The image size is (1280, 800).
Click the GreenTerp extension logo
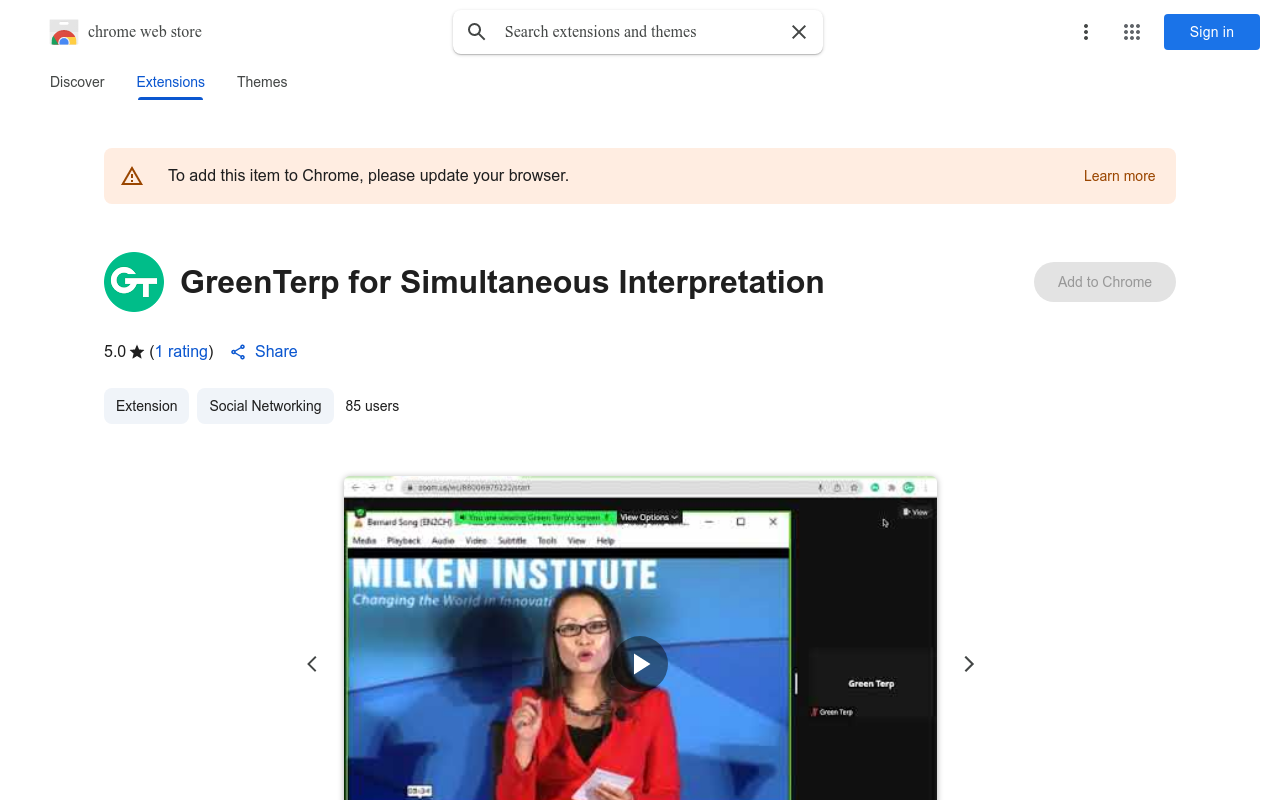click(134, 282)
